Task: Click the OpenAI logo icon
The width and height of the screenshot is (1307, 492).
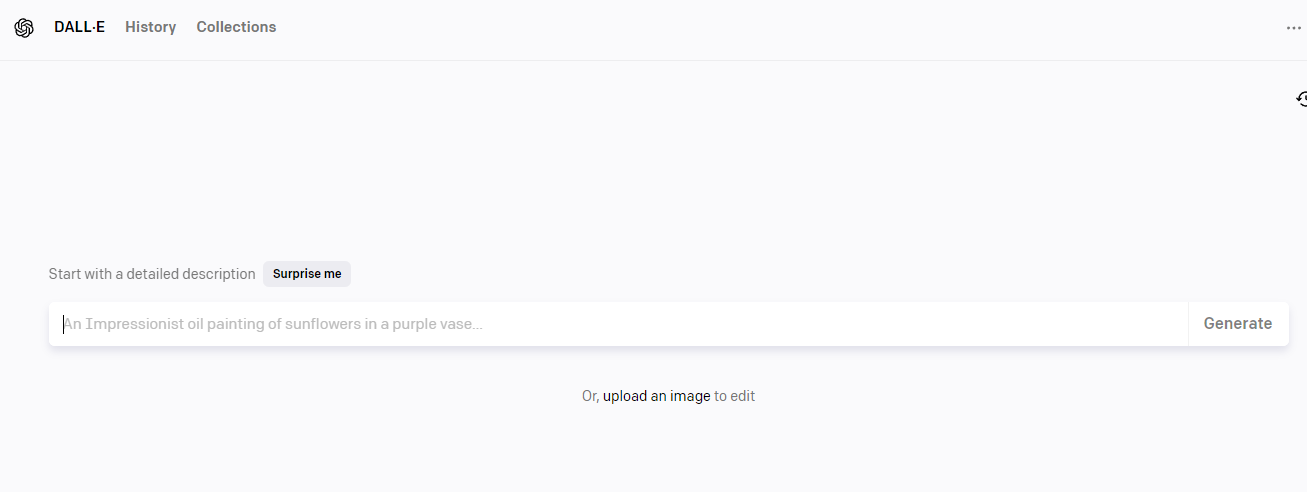Action: click(x=24, y=28)
